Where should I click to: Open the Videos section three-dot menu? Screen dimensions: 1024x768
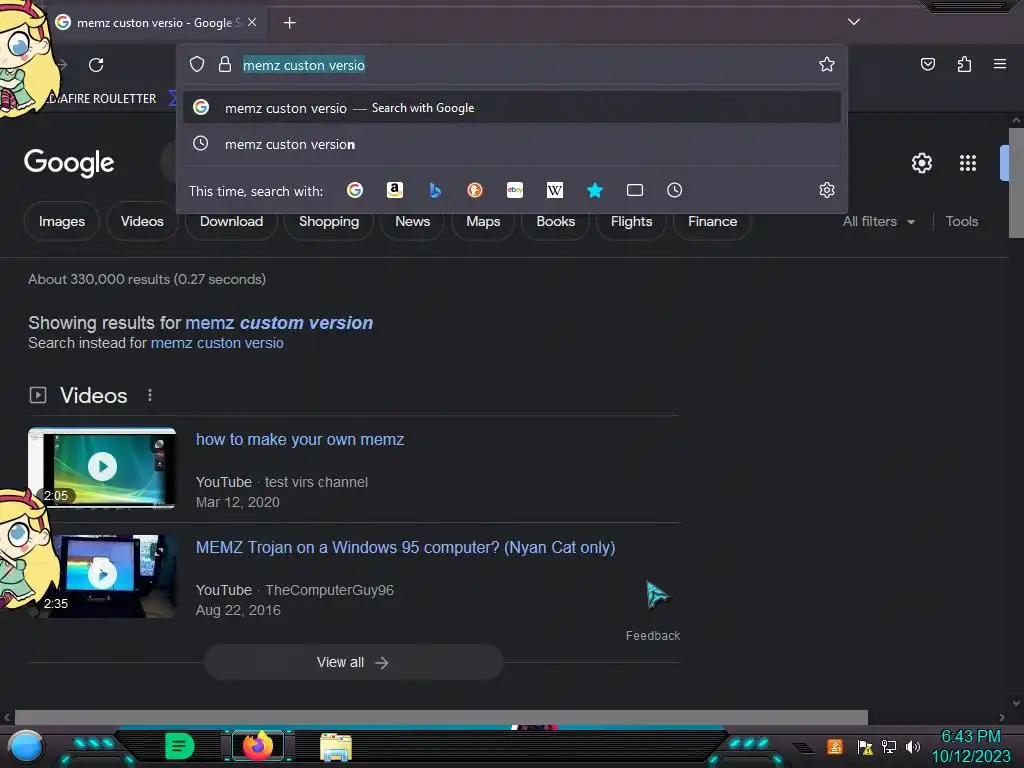pyautogui.click(x=150, y=395)
